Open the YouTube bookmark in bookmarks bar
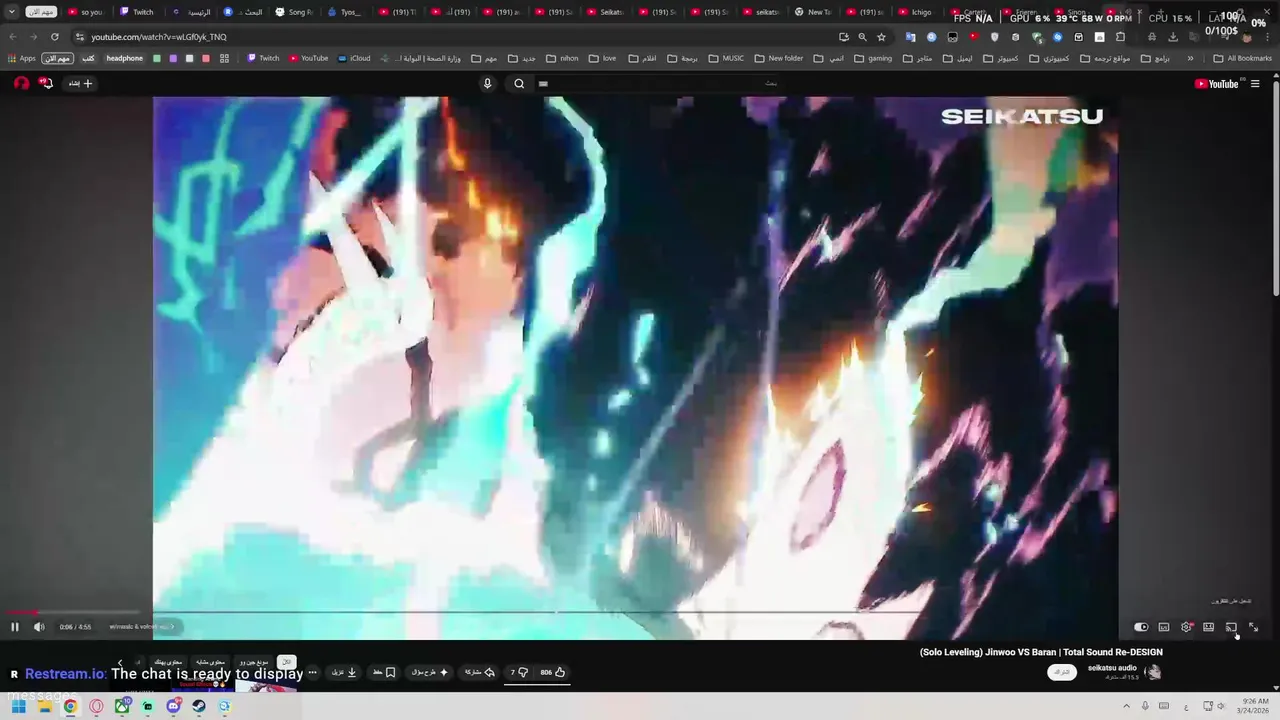This screenshot has width=1280, height=720. tap(309, 58)
